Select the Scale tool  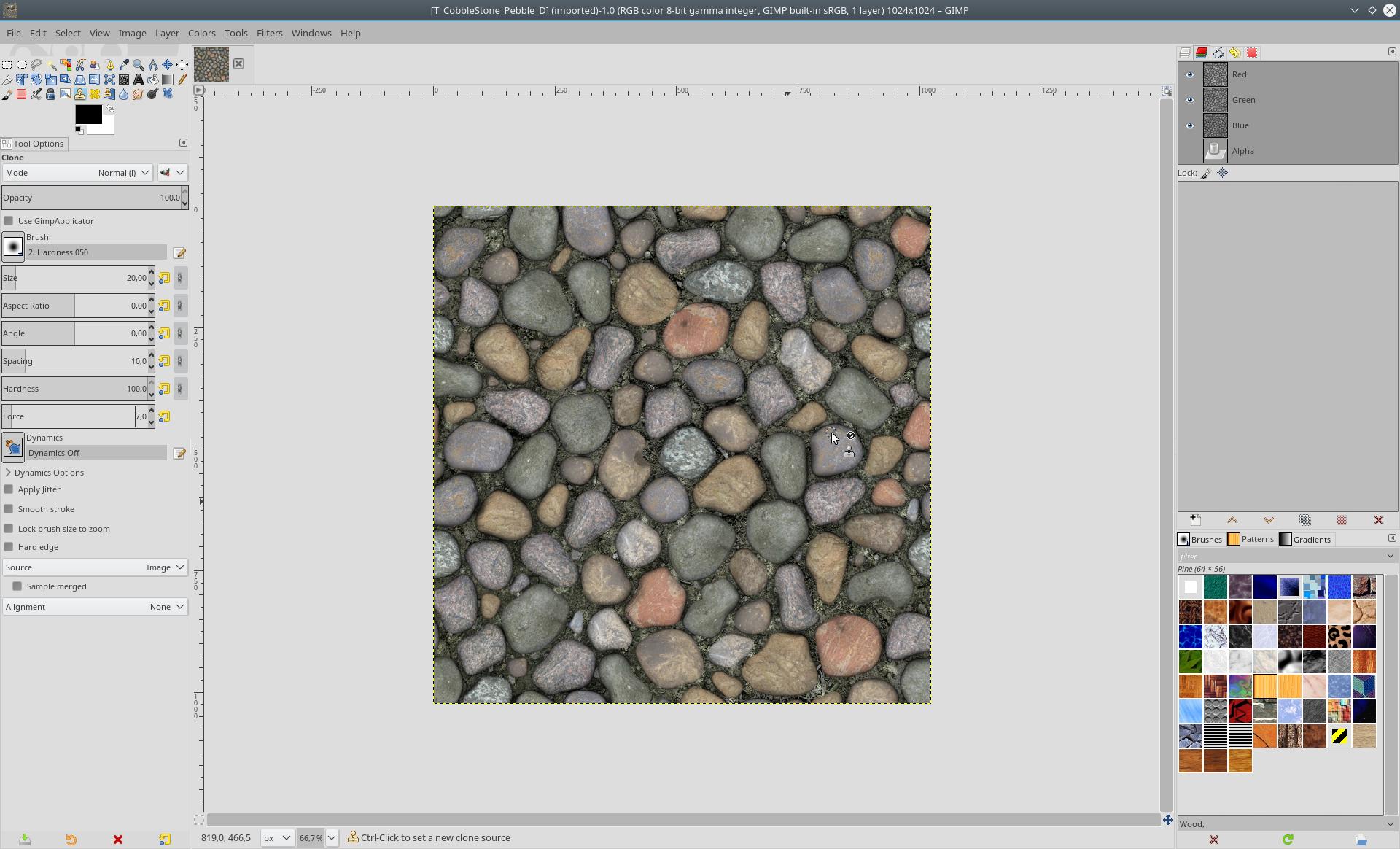click(x=51, y=80)
